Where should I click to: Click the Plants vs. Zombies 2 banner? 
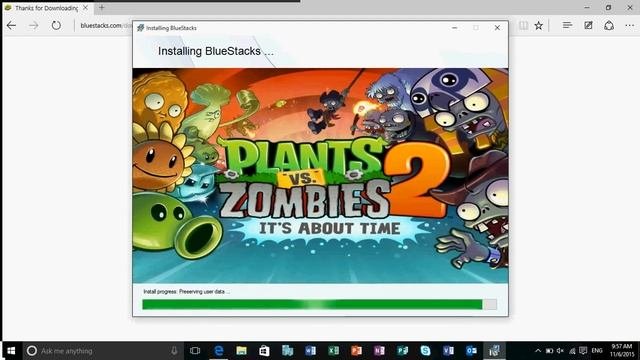coord(320,176)
